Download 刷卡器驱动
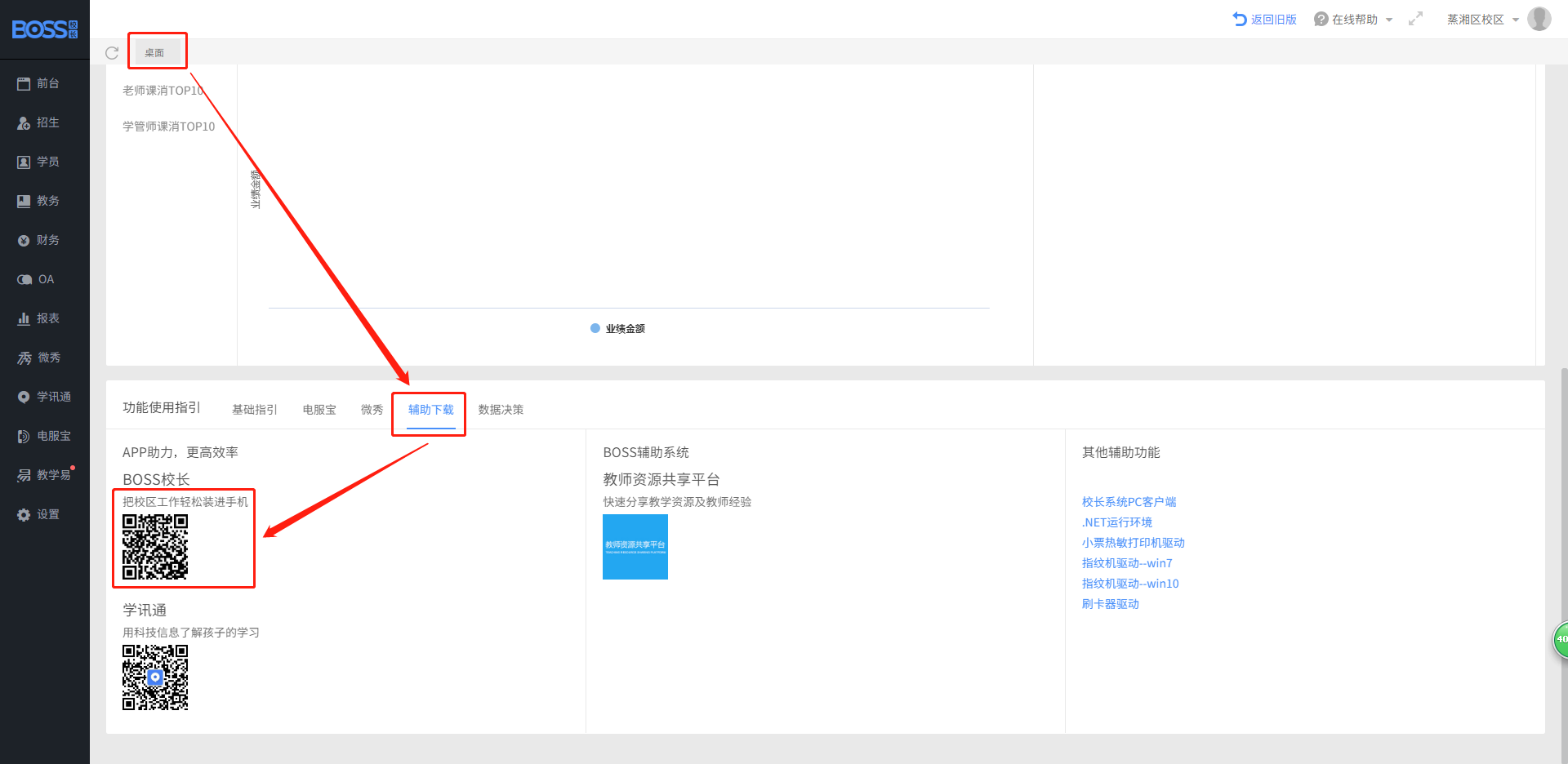This screenshot has width=1568, height=764. 1110,604
